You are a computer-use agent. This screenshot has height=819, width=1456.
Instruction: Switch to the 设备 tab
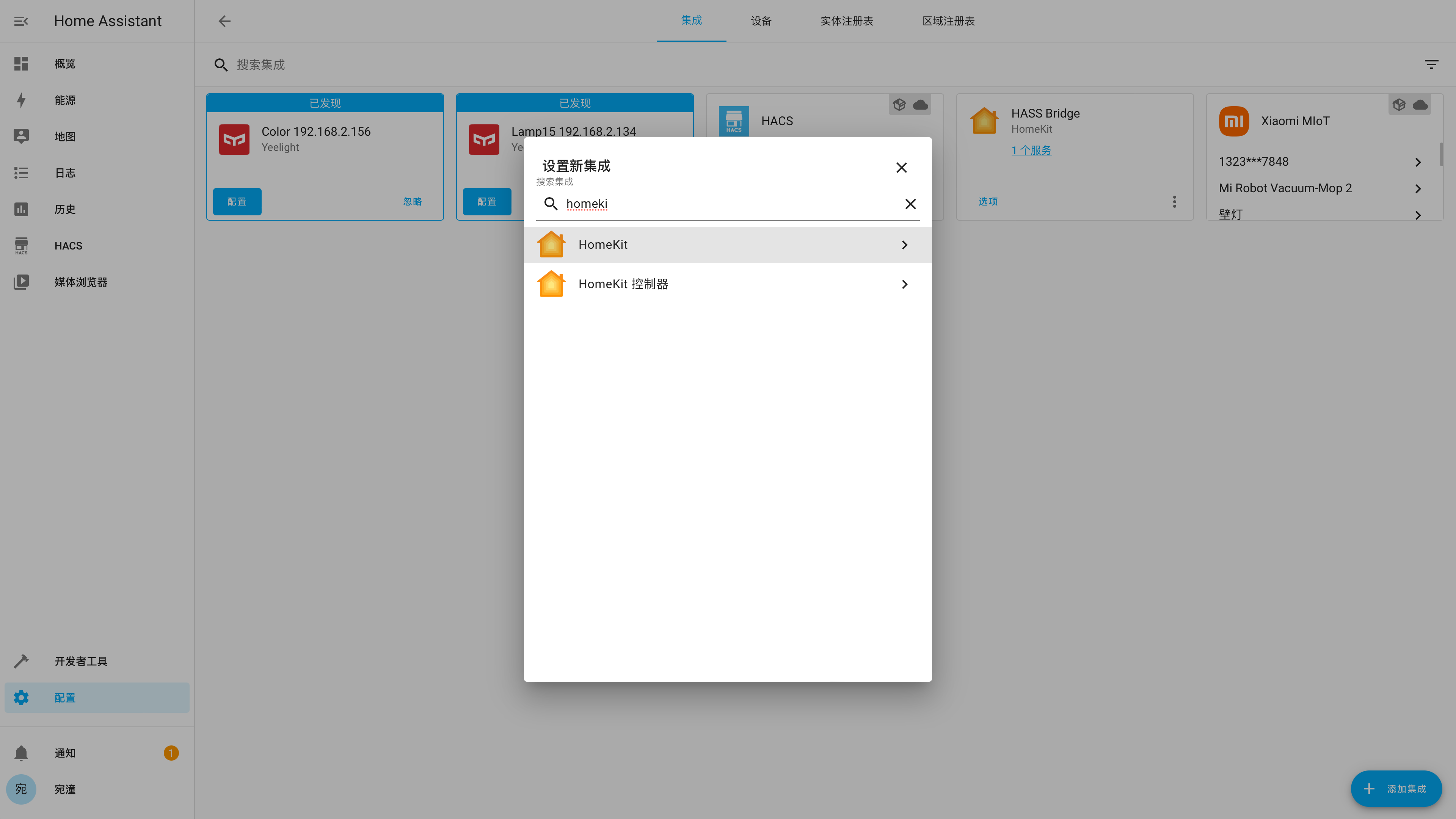click(x=761, y=21)
